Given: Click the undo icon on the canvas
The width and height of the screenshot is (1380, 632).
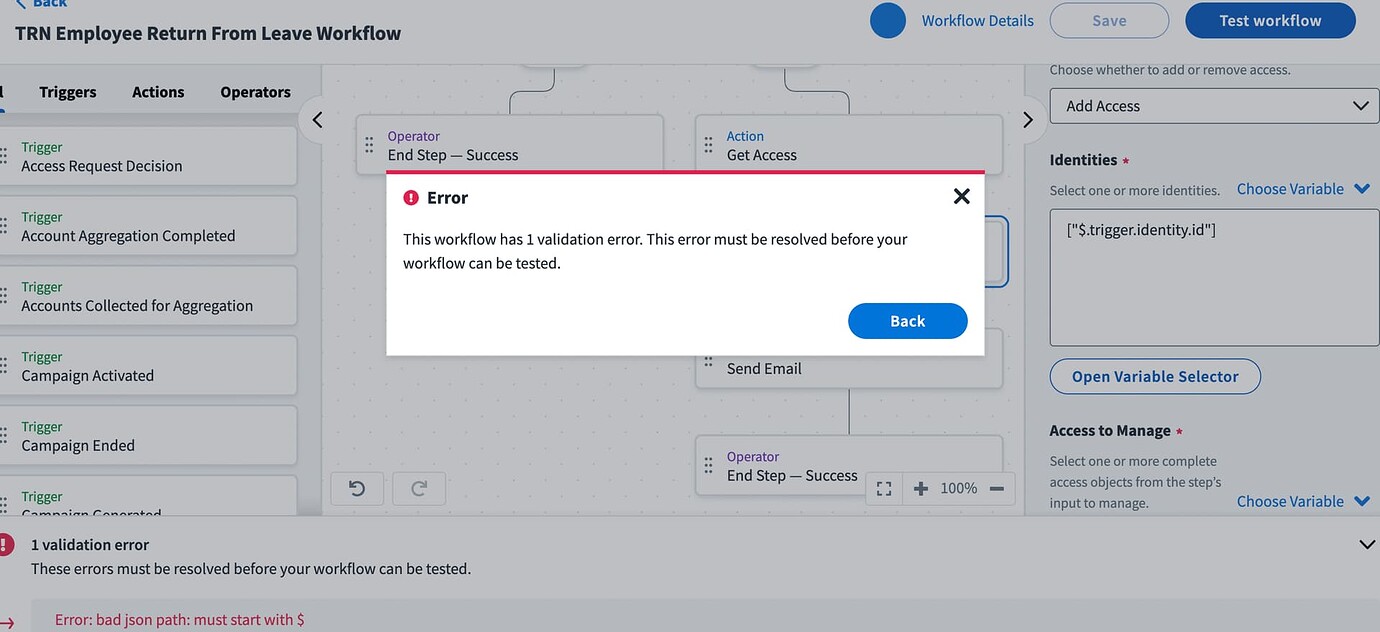Looking at the screenshot, I should [x=357, y=488].
